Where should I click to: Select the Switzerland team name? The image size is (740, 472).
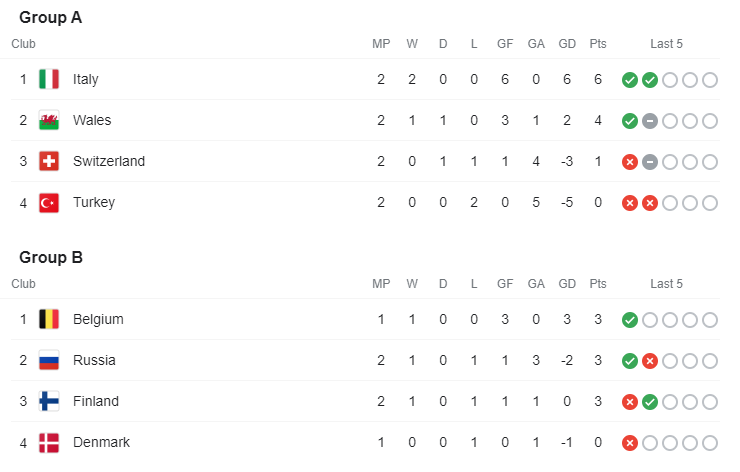pos(109,161)
